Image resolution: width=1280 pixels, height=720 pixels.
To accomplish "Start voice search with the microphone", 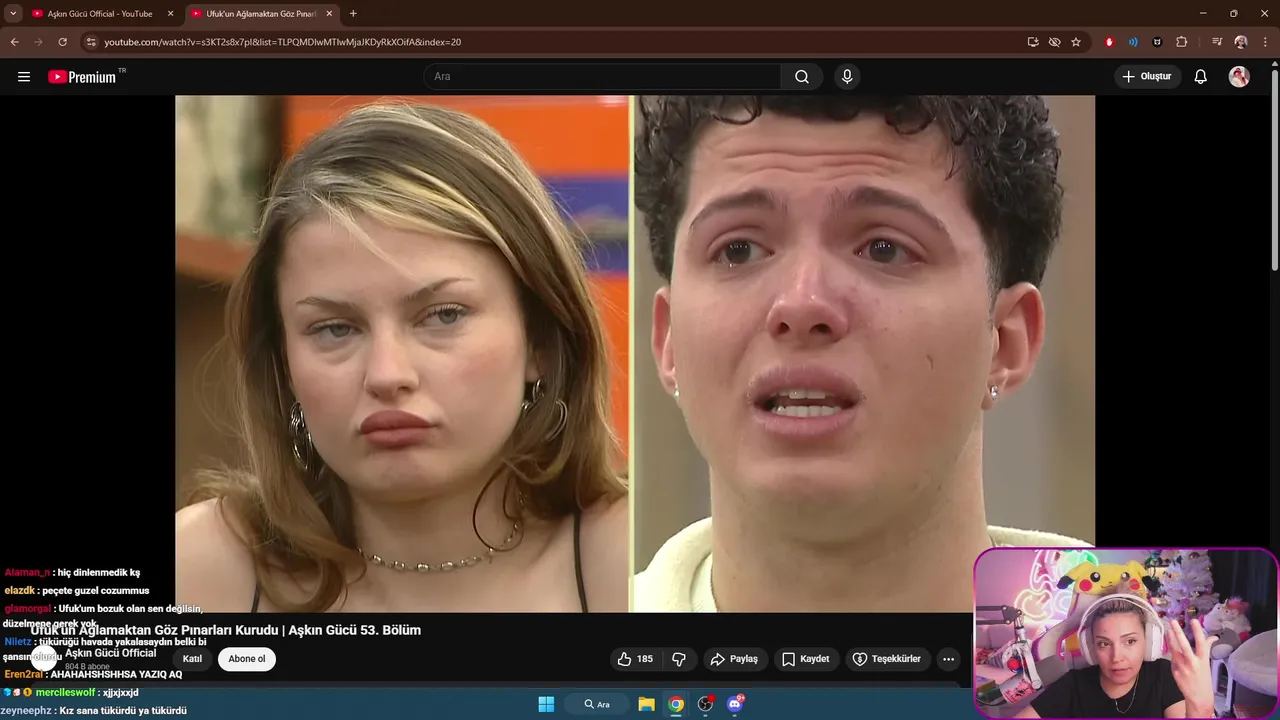I will click(x=847, y=77).
